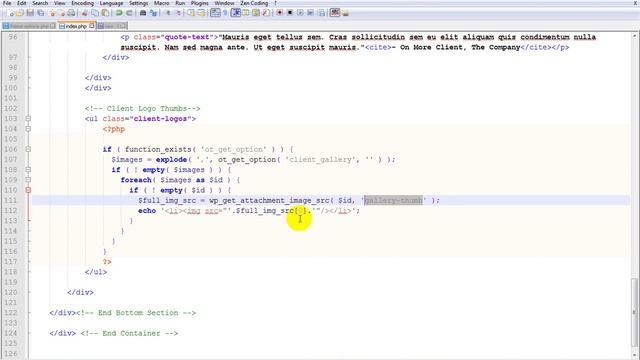Close the index.php tab with its X
This screenshot has width=640, height=360.
92,26
